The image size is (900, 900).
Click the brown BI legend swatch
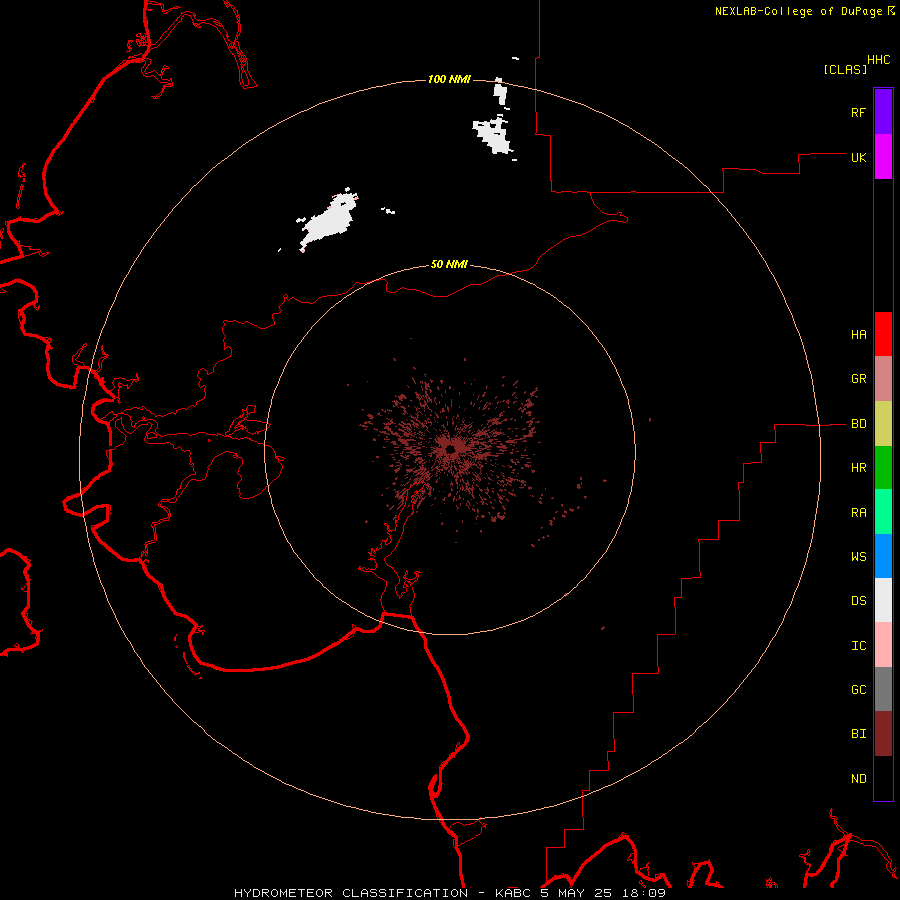click(883, 734)
